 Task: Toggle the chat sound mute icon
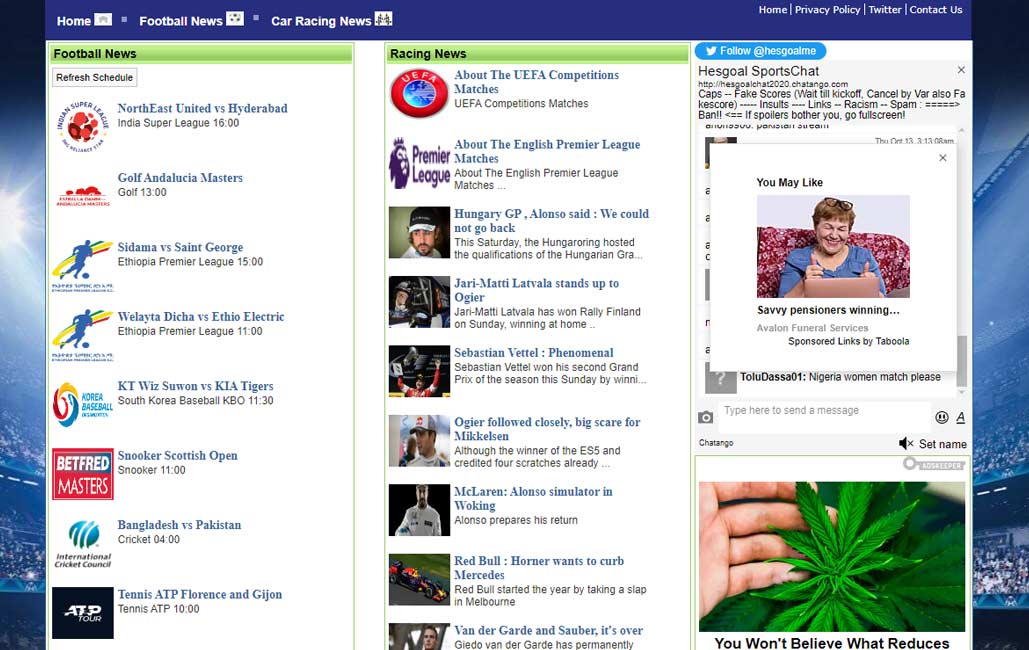point(906,444)
